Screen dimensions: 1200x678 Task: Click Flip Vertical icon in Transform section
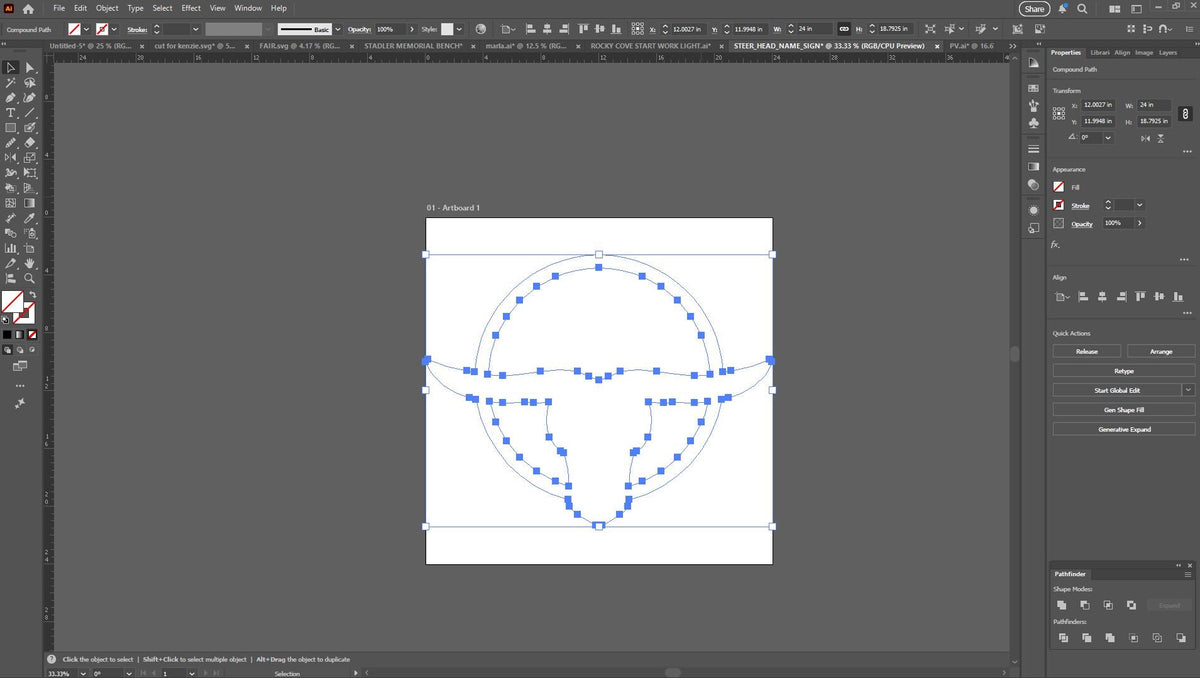tap(1161, 139)
